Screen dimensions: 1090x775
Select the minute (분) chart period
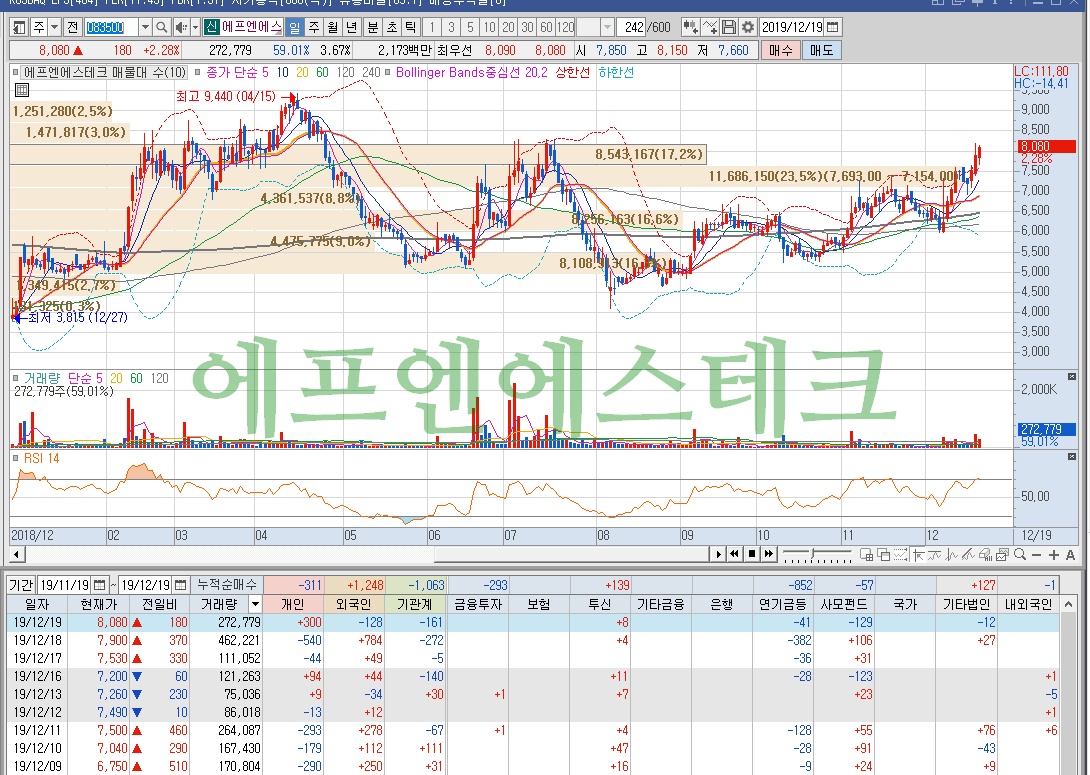(x=373, y=27)
